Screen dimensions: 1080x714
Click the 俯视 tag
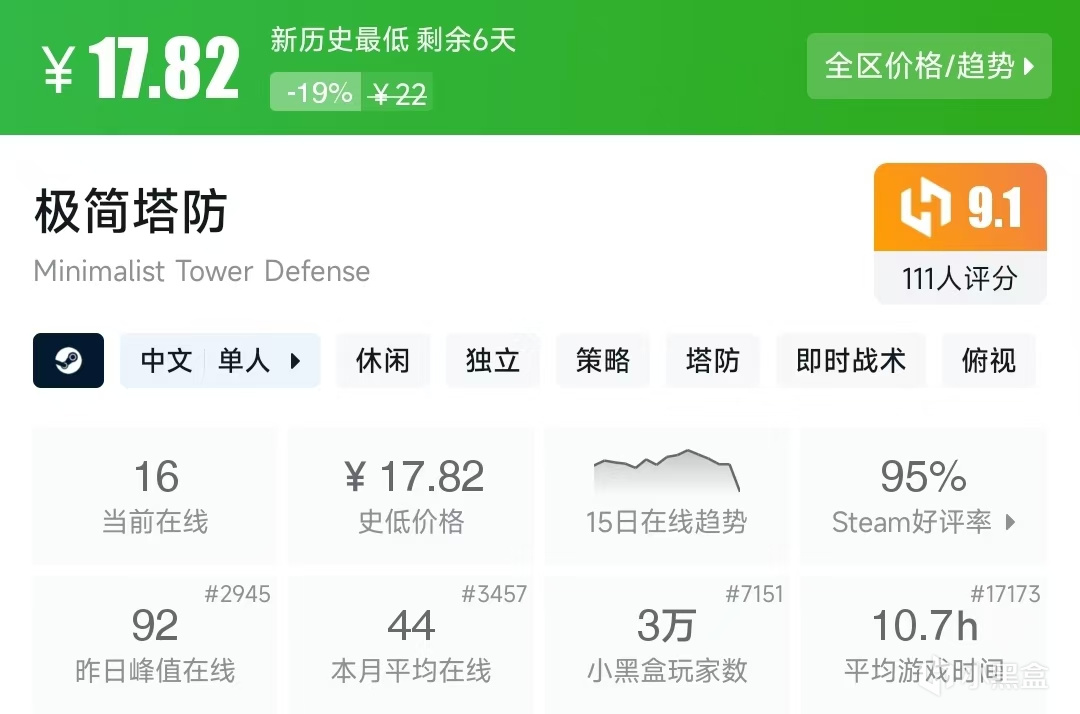pos(989,361)
